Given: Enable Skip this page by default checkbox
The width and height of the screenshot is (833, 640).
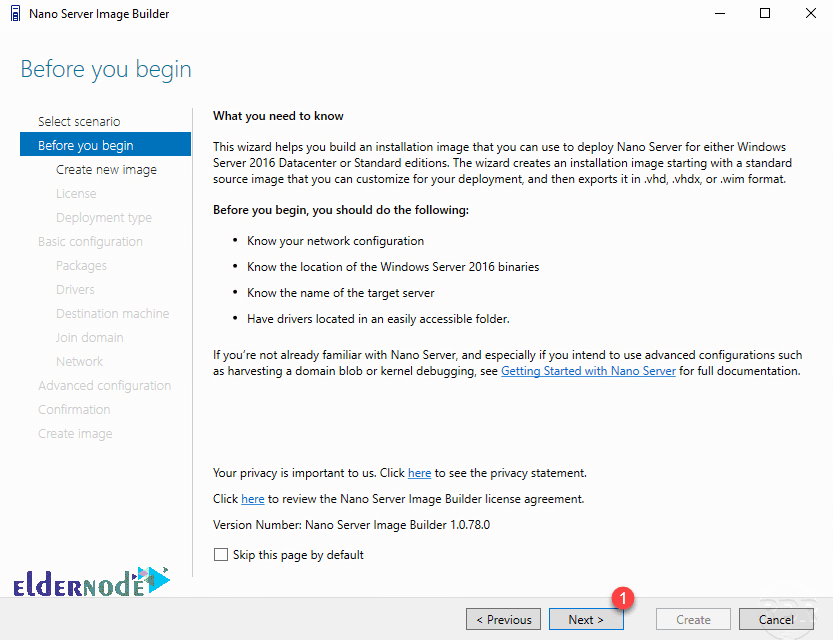Looking at the screenshot, I should coord(220,554).
